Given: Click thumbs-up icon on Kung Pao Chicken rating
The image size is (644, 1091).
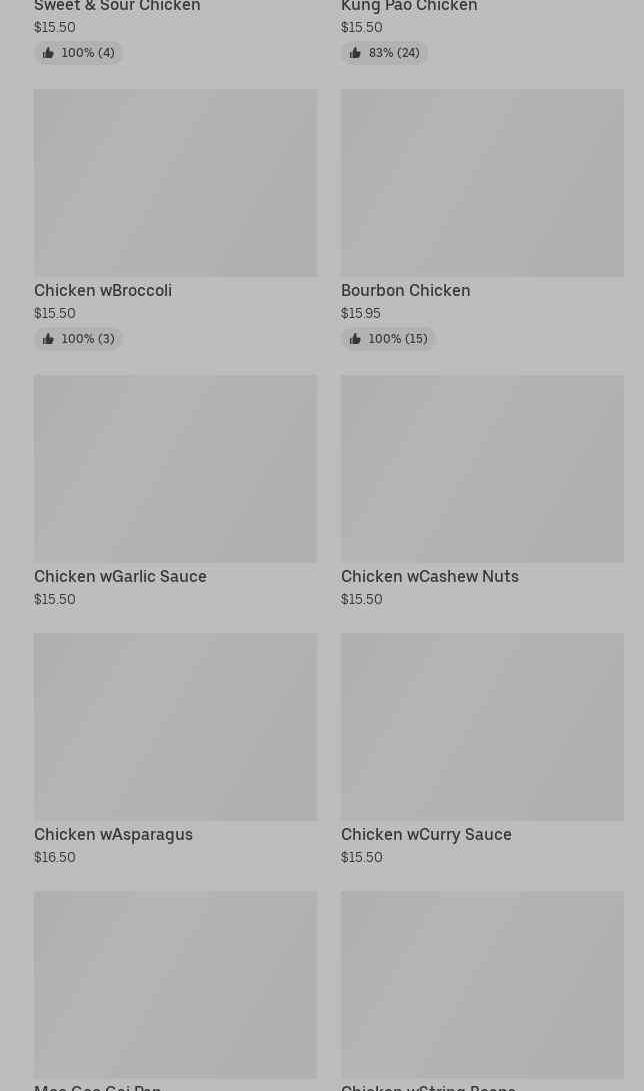Looking at the screenshot, I should (355, 53).
